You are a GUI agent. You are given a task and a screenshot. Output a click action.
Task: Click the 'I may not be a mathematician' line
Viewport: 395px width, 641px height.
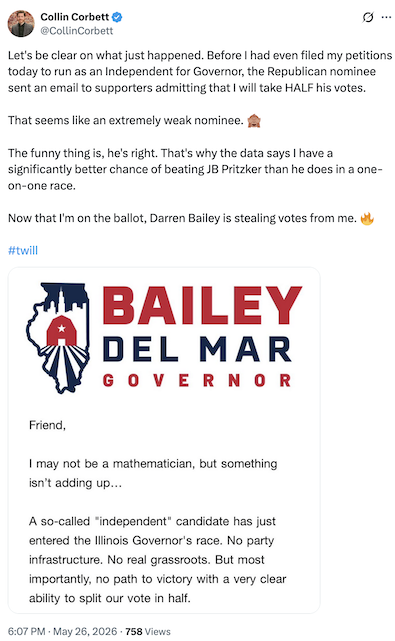[x=153, y=473]
